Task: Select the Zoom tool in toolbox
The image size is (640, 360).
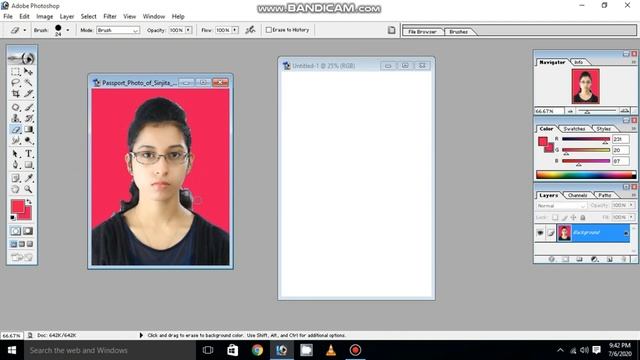Action: coord(28,189)
